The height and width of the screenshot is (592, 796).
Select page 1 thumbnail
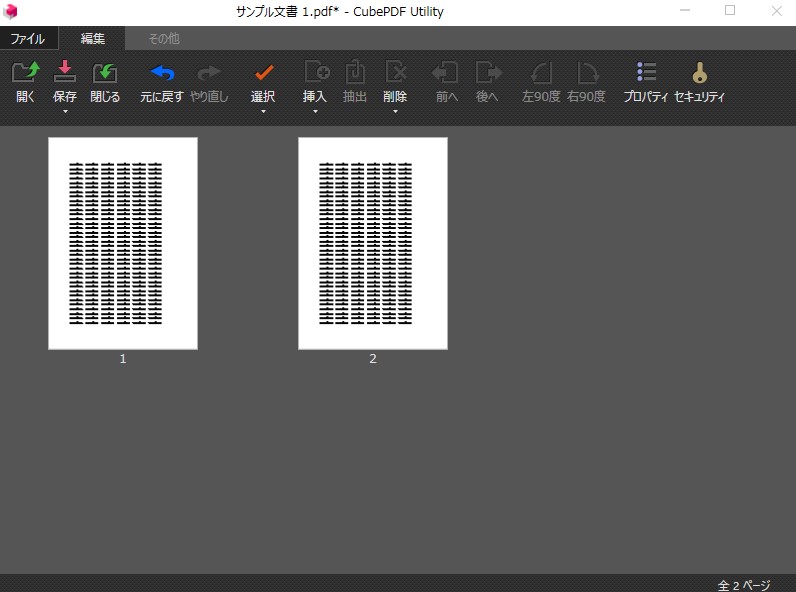point(123,243)
